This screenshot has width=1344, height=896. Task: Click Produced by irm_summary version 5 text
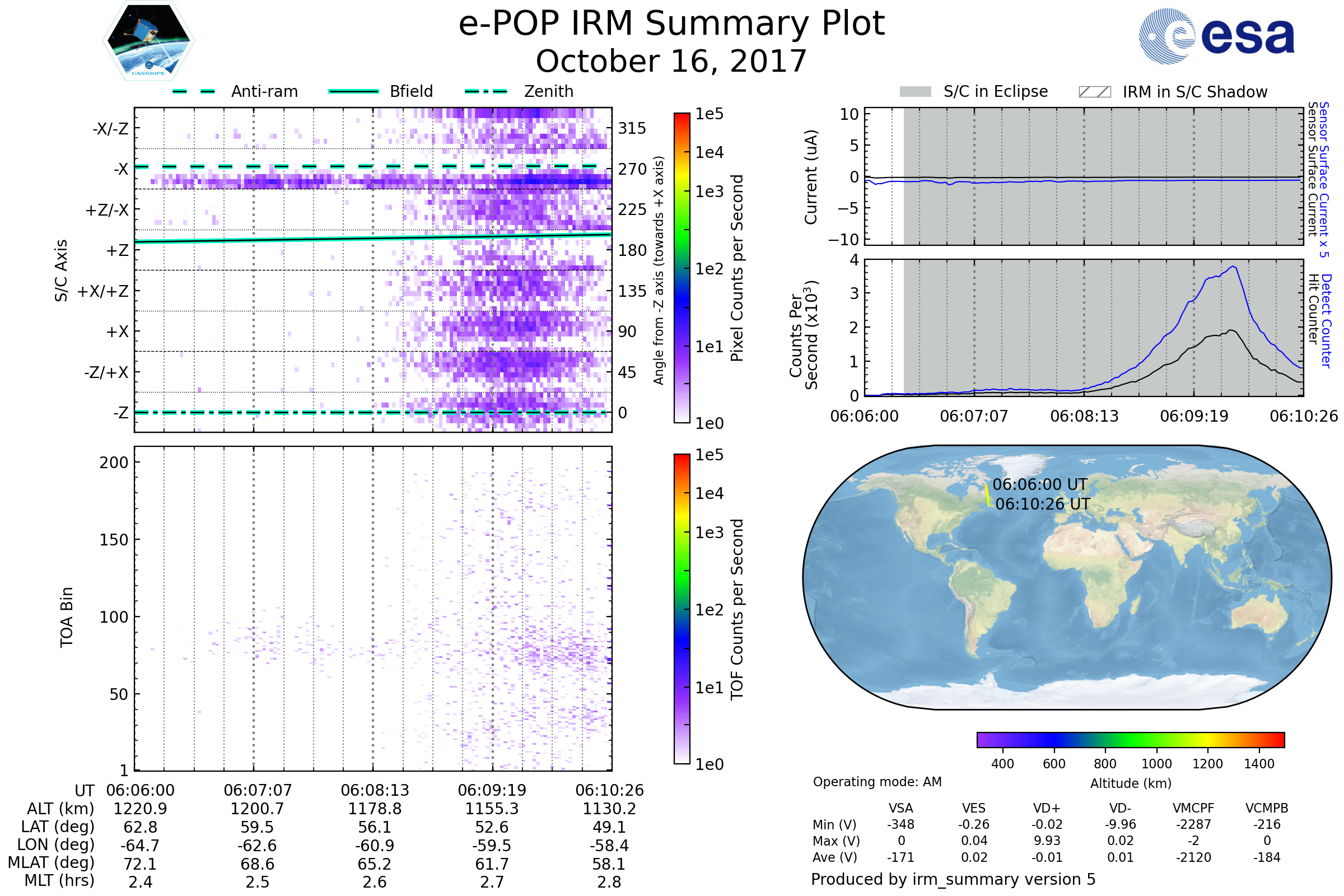(953, 879)
